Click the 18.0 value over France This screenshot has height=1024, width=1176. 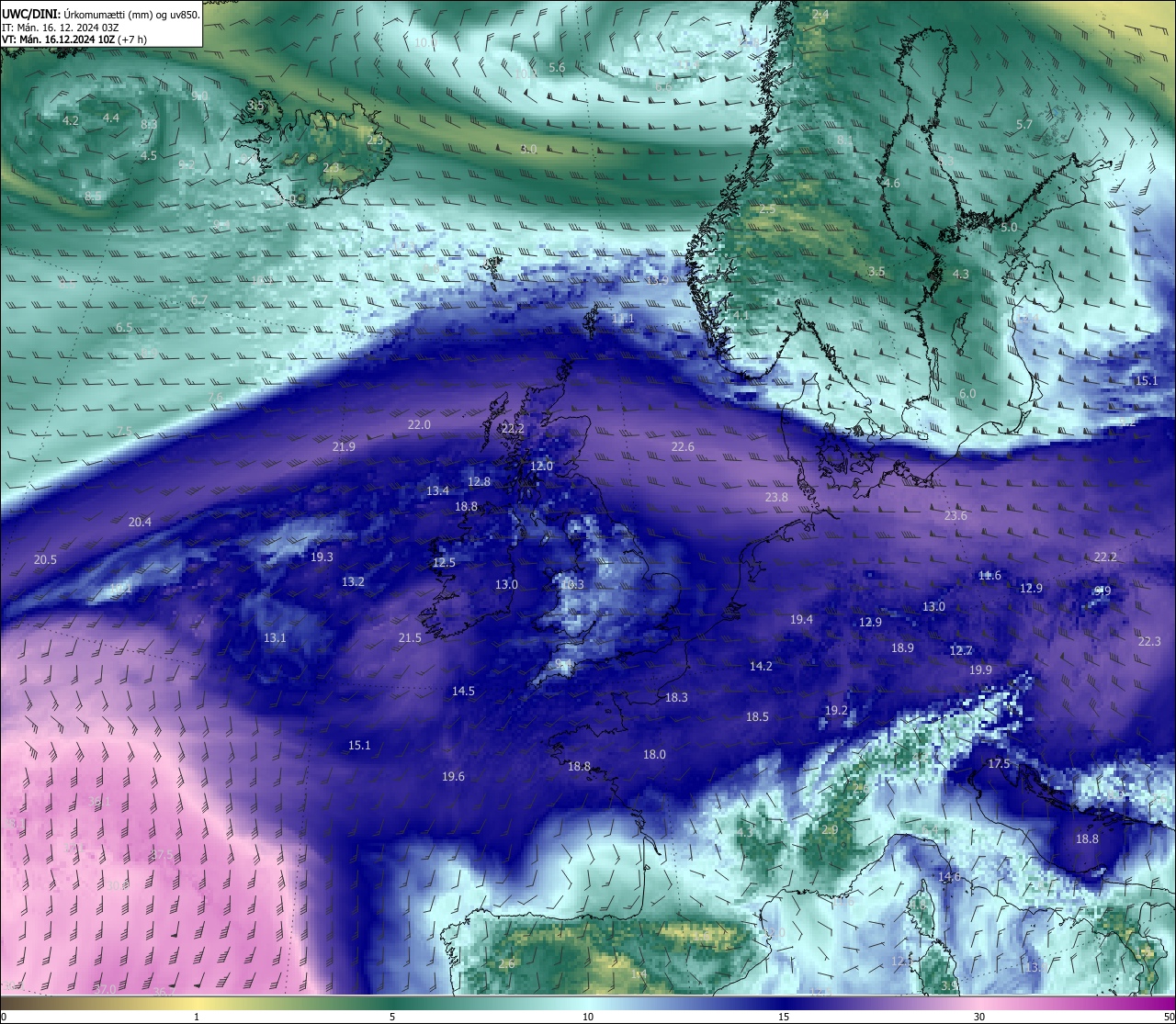coord(654,754)
